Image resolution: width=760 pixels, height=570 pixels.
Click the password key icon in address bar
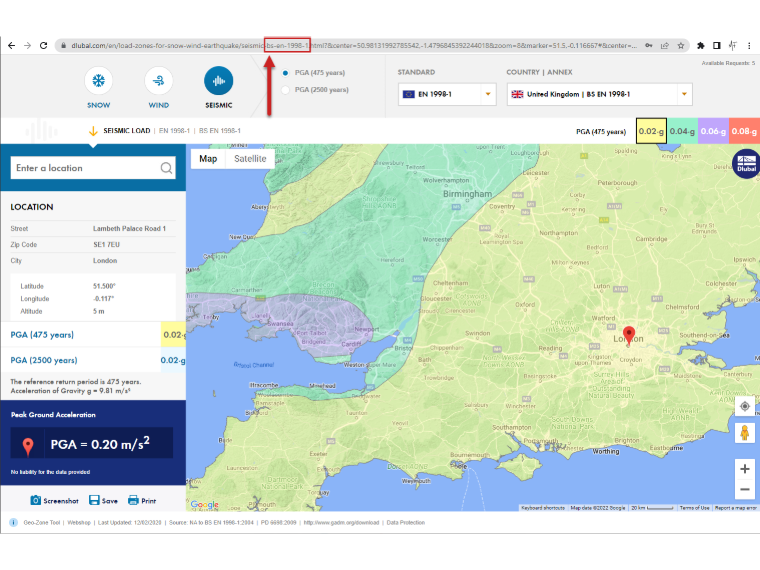point(649,46)
